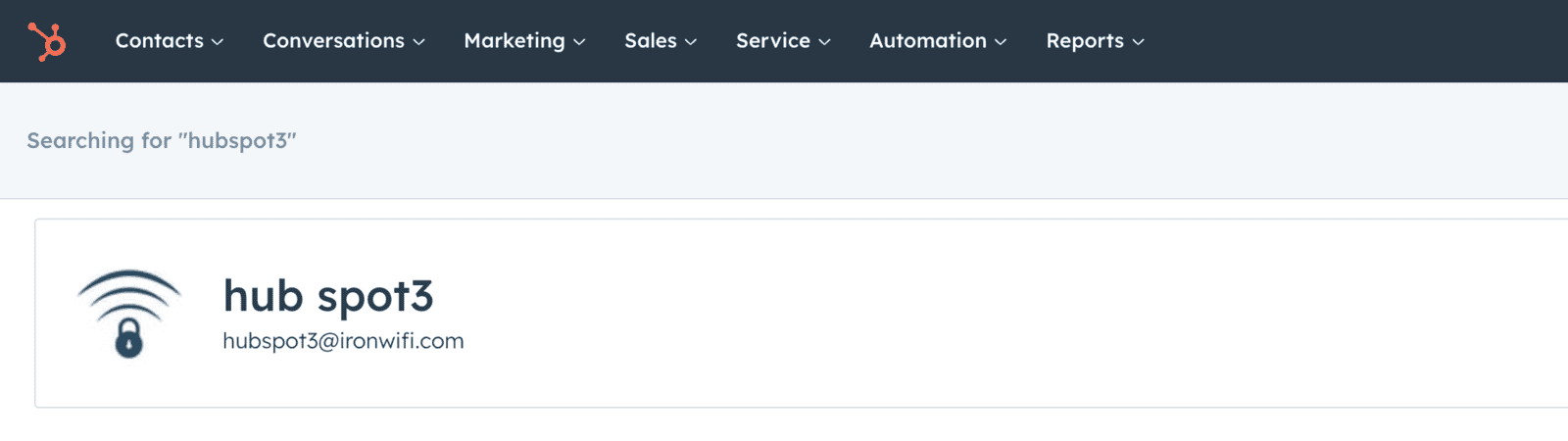Viewport: 1568px width, 441px height.
Task: Open the Conversations menu
Action: pos(344,41)
